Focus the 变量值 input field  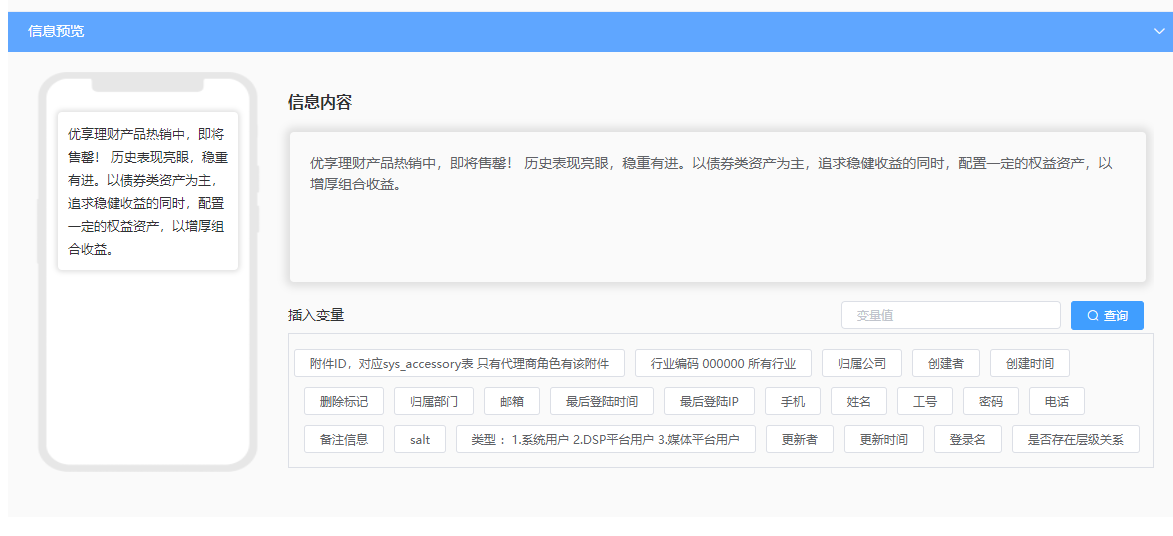(x=951, y=315)
